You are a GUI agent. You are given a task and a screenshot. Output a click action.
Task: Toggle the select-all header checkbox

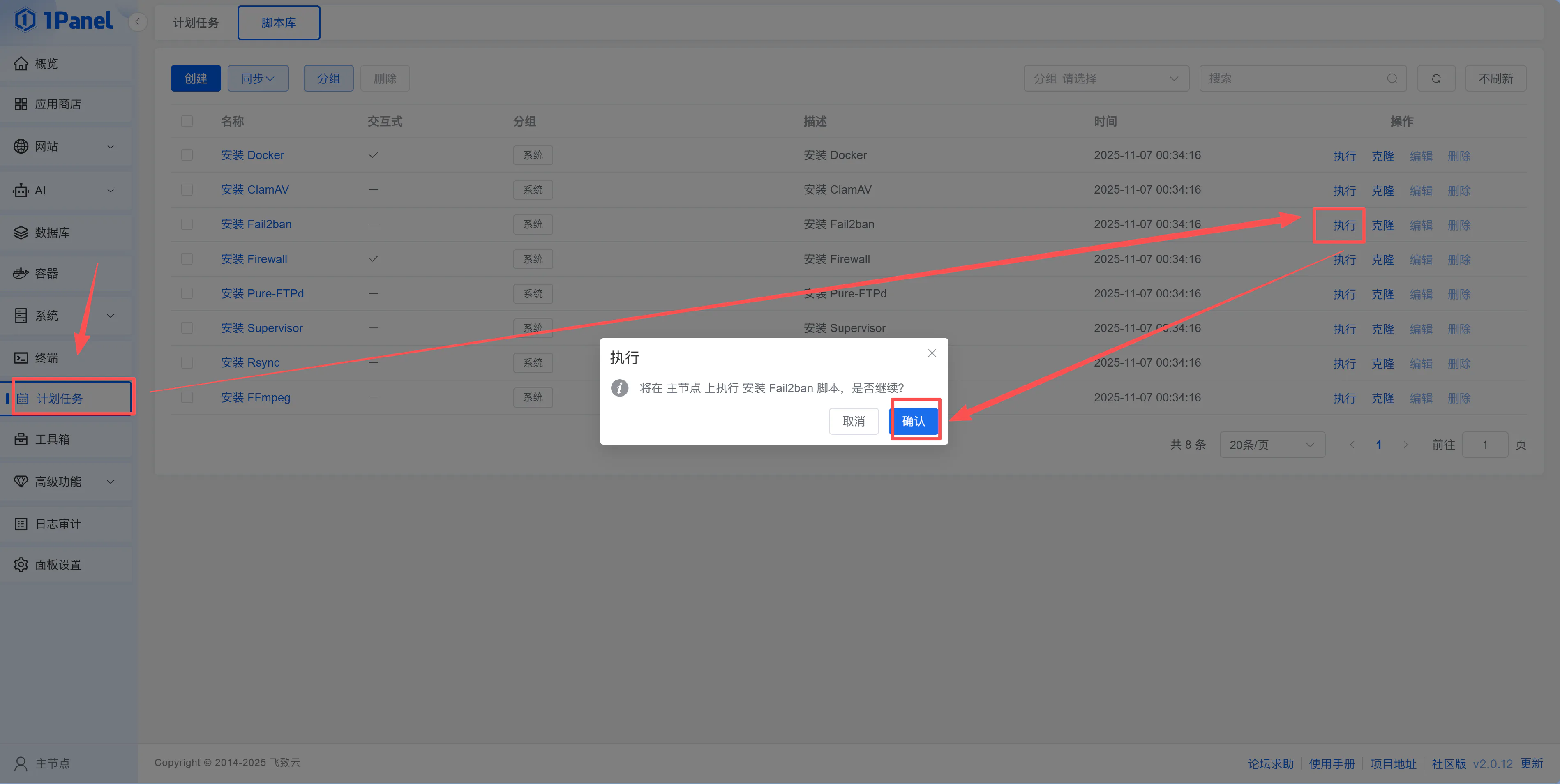pyautogui.click(x=187, y=121)
